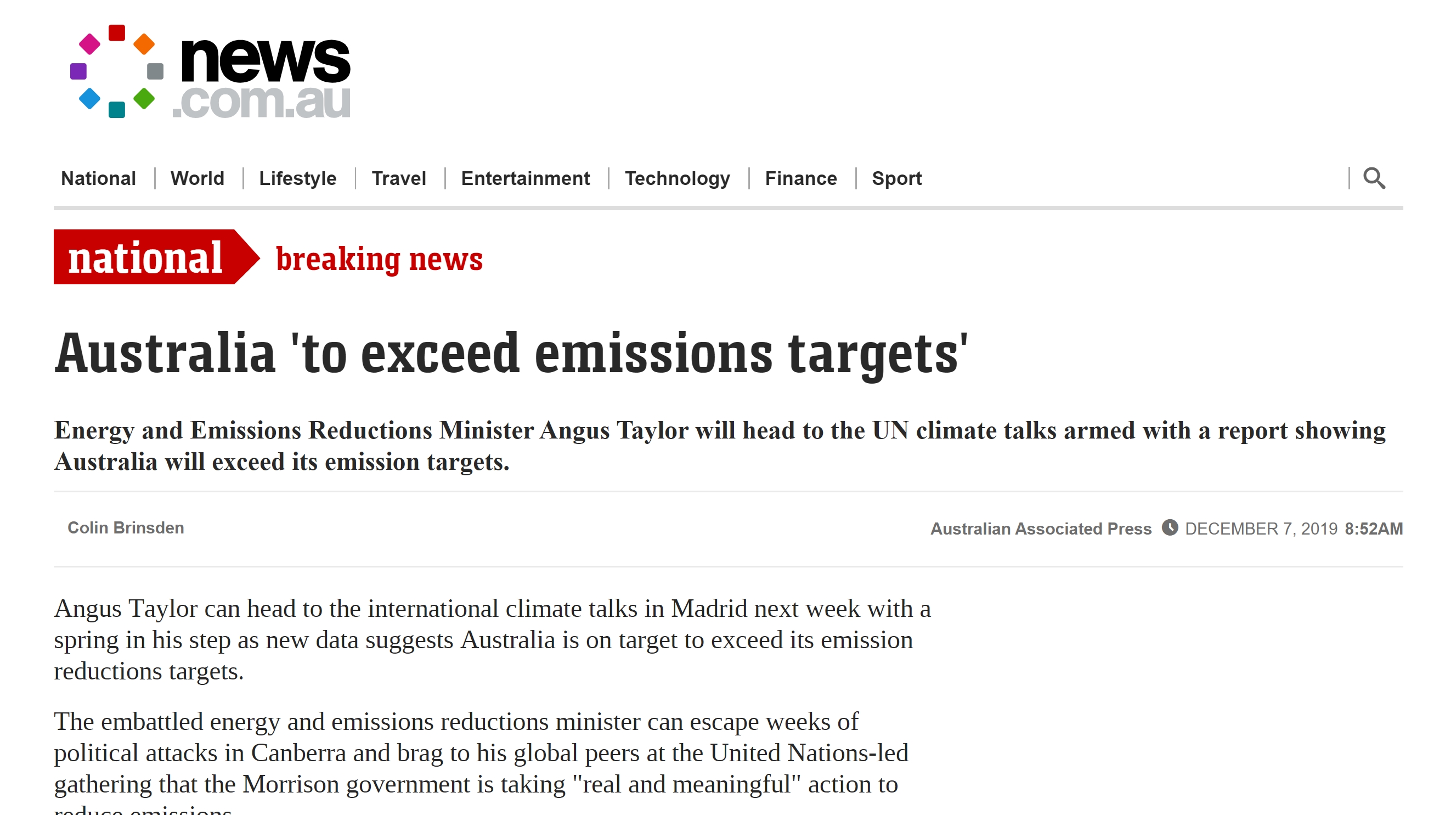Image resolution: width=1456 pixels, height=815 pixels.
Task: Go to the World section
Action: (x=197, y=178)
